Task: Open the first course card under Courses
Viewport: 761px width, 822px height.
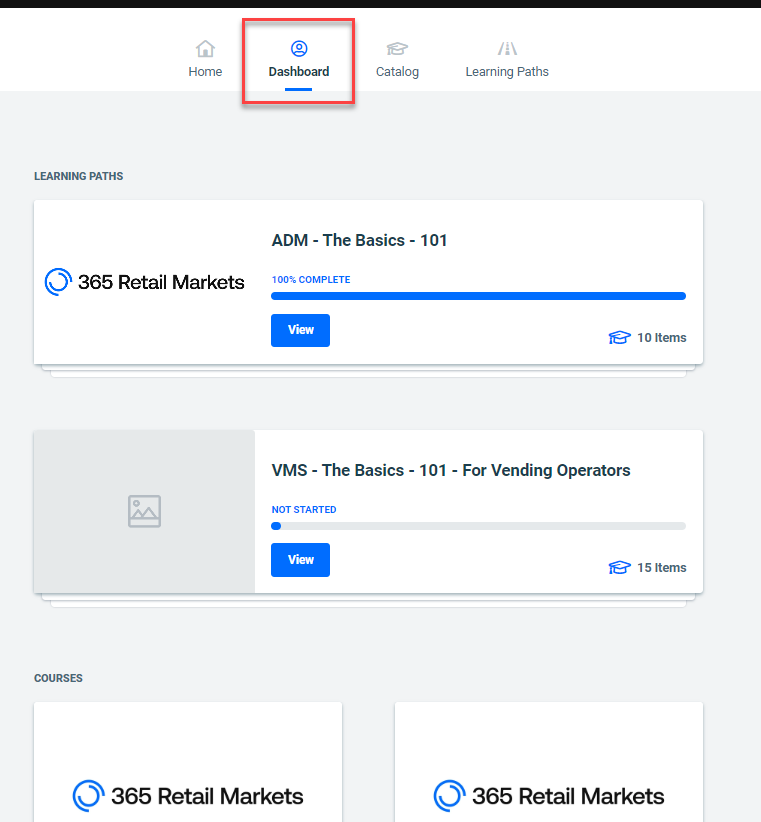Action: [x=188, y=762]
